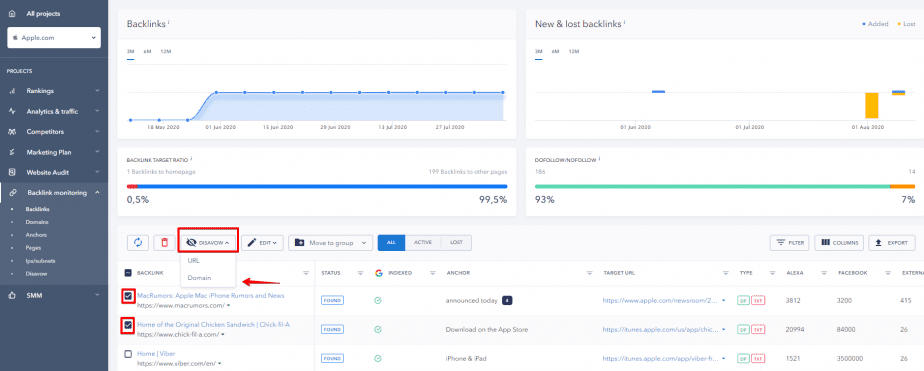Go to All projects home icon
924x371 pixels.
coord(12,13)
